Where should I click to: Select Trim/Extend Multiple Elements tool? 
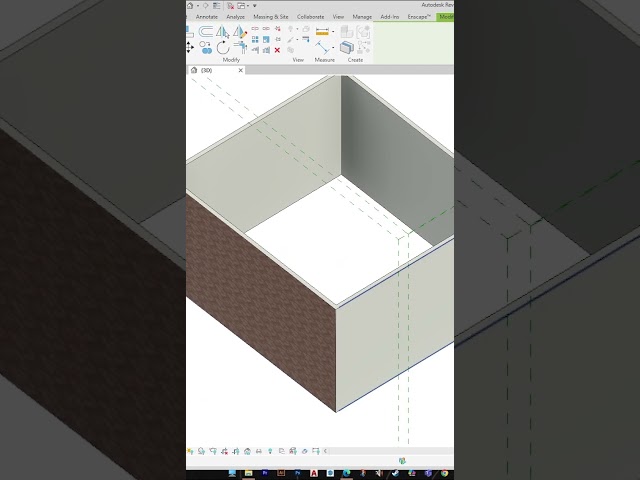(266, 50)
